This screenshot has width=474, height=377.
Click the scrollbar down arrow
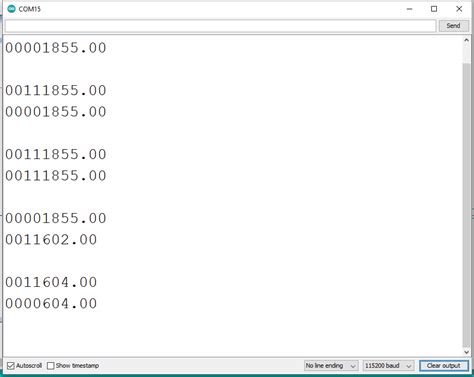tap(466, 352)
